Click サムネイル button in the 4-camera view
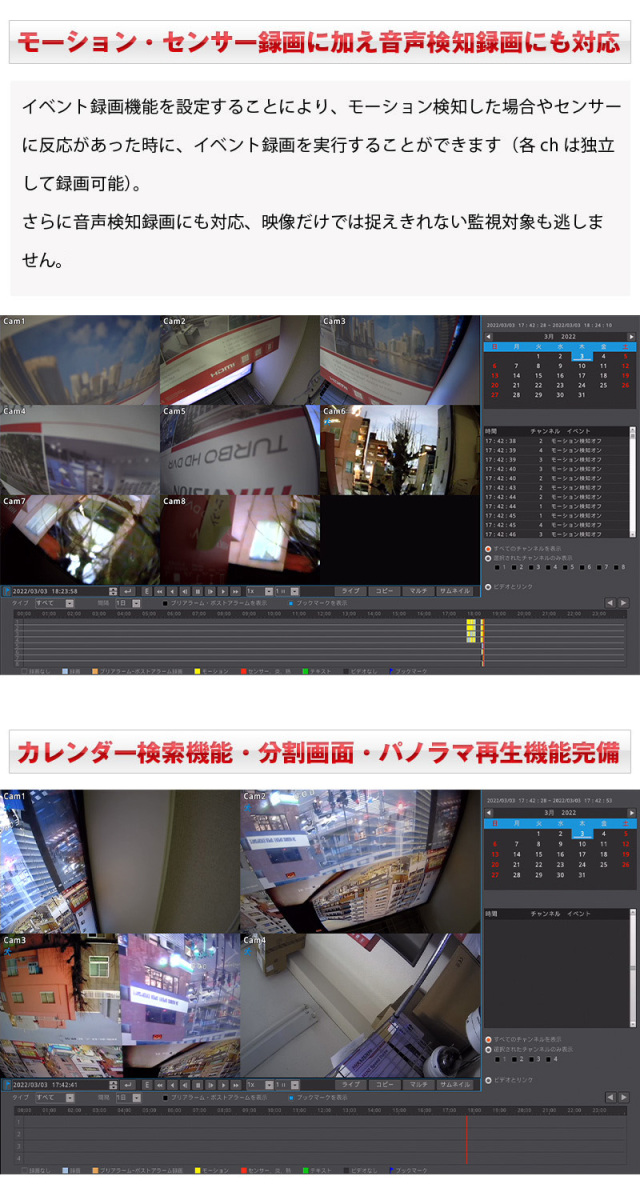 click(x=454, y=1084)
